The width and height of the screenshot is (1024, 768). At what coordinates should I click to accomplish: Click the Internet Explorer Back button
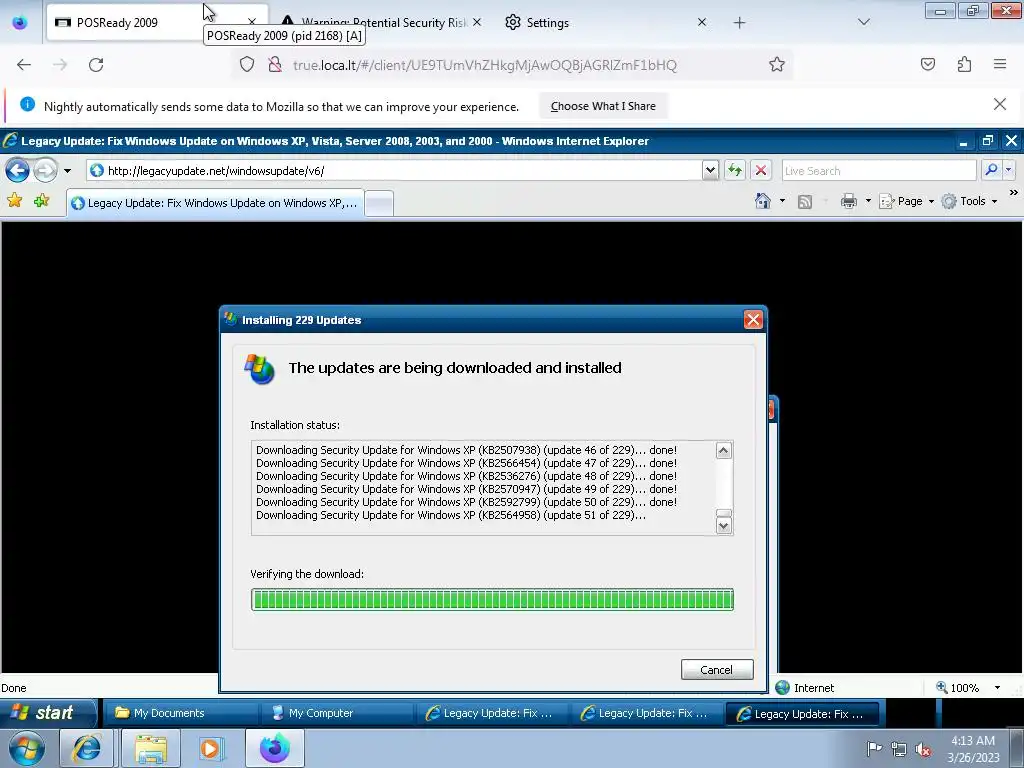click(x=18, y=171)
